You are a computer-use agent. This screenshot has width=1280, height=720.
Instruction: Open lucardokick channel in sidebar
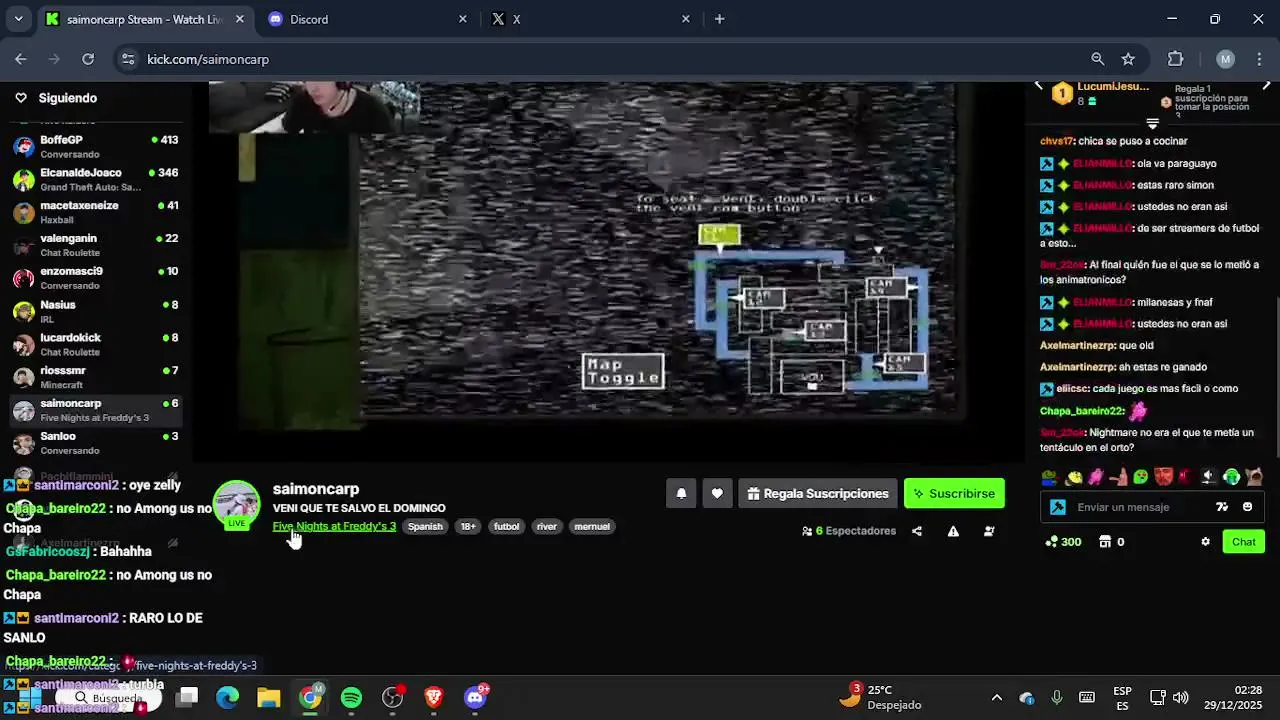[x=96, y=344]
